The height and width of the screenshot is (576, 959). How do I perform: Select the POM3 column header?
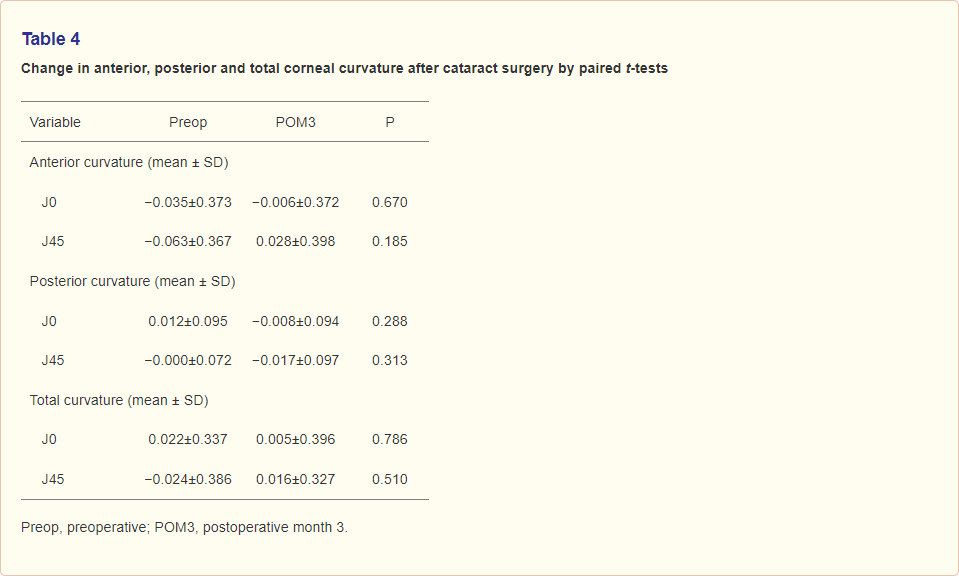click(295, 122)
